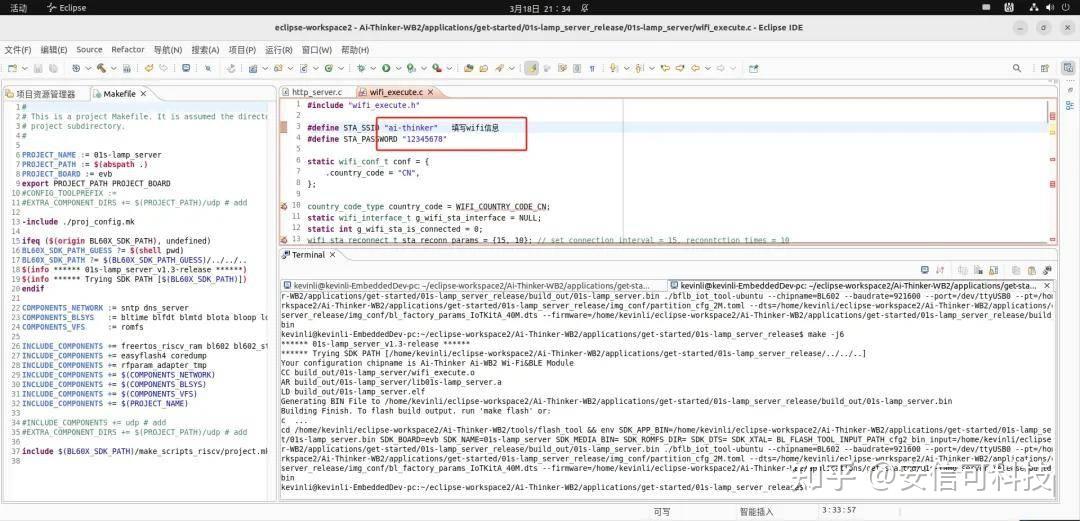The height and width of the screenshot is (521, 1080).
Task: Click the New C Source File icon
Action: 304,68
